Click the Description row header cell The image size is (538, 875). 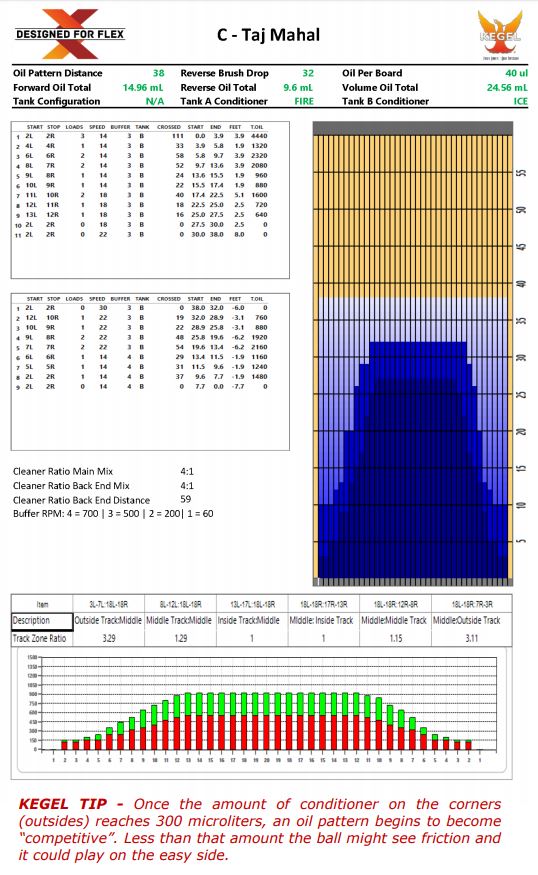tap(42, 621)
